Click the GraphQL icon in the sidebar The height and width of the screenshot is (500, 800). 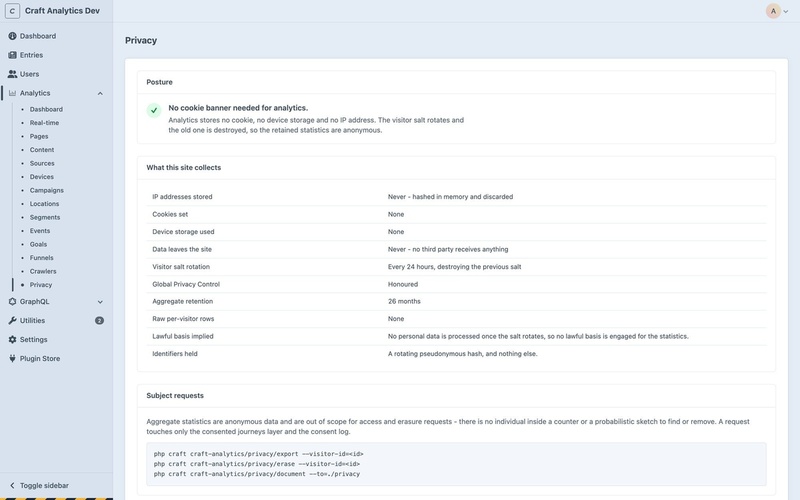[x=12, y=302]
